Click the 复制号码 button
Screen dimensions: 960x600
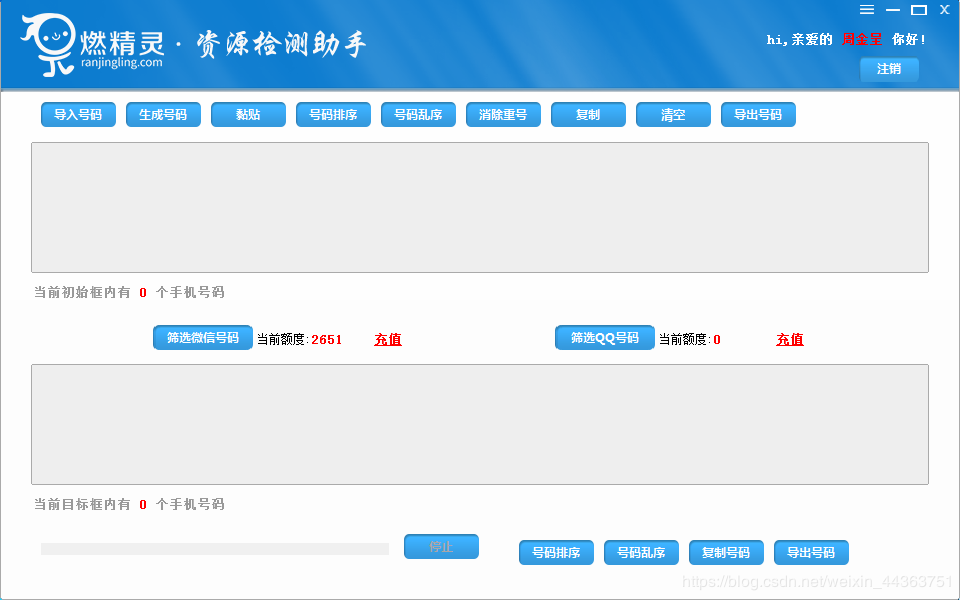[726, 552]
